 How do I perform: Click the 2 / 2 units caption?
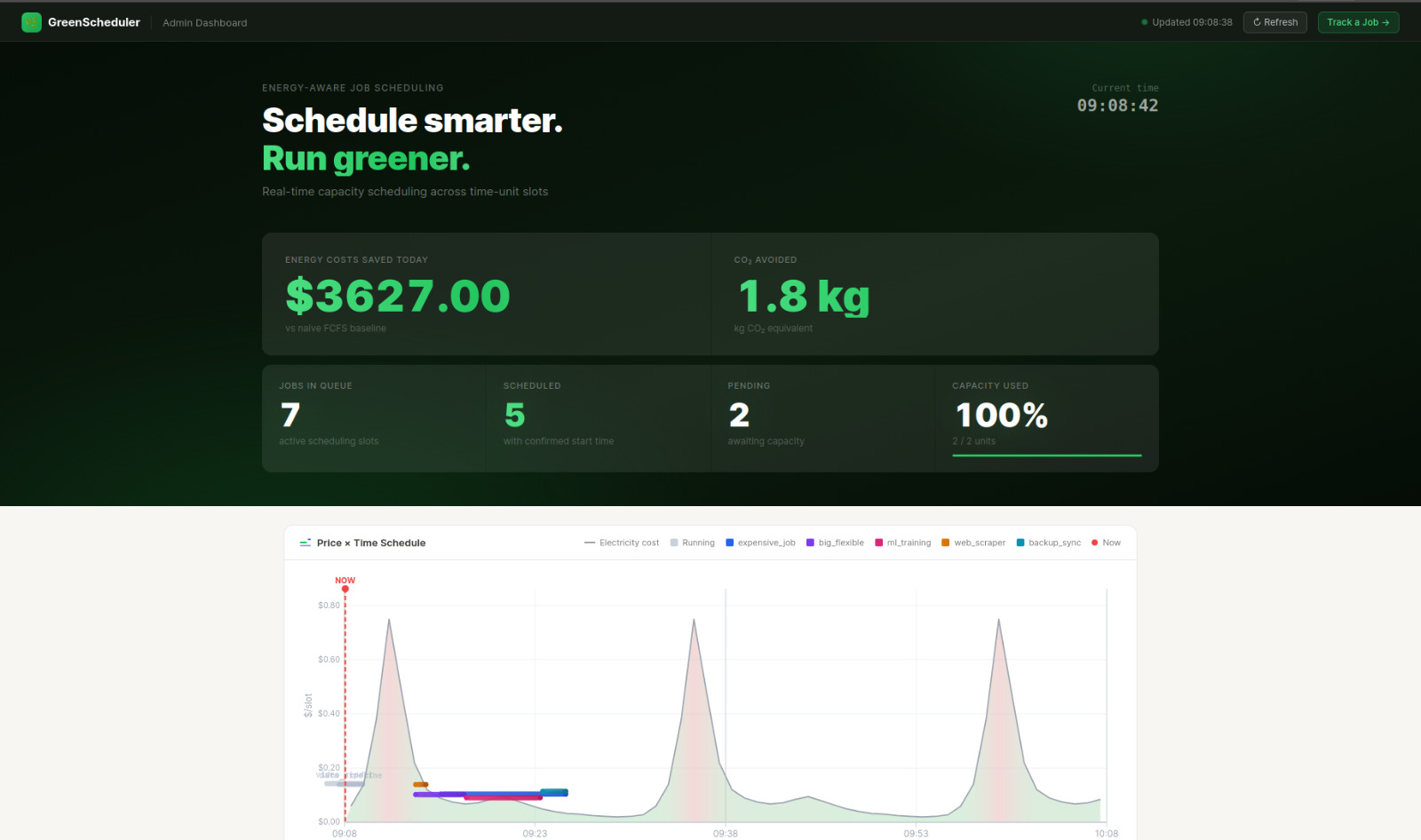click(974, 441)
